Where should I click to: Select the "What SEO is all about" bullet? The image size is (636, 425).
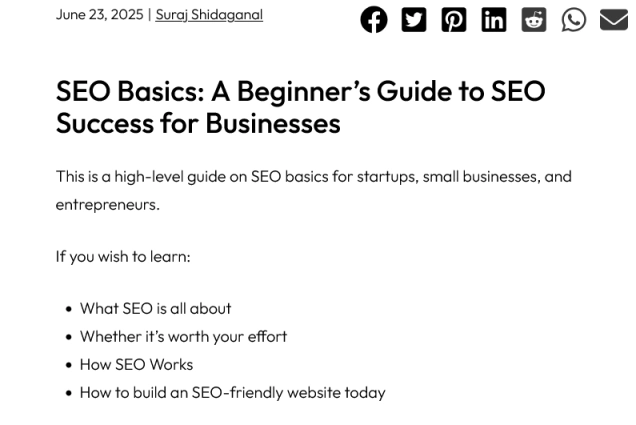(155, 309)
